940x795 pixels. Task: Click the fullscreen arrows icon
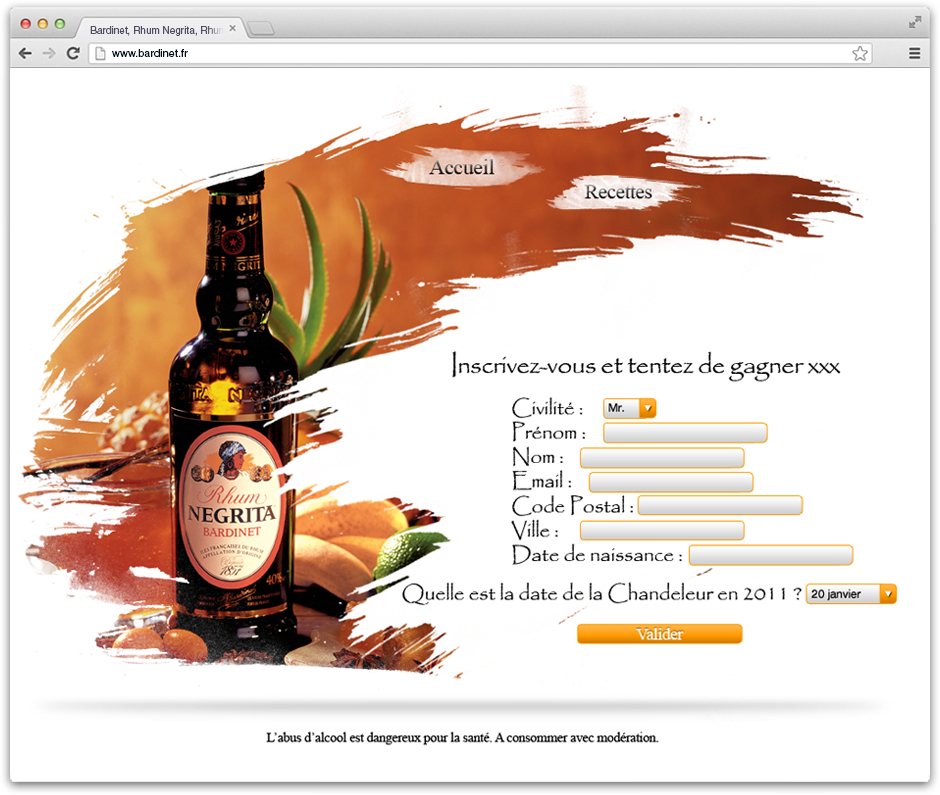[914, 22]
